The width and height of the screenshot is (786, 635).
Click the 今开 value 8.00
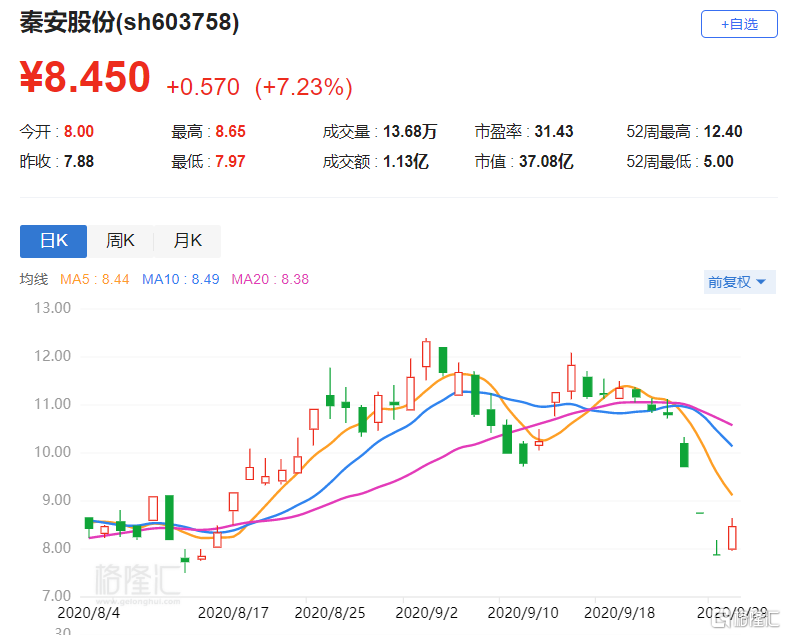79,131
